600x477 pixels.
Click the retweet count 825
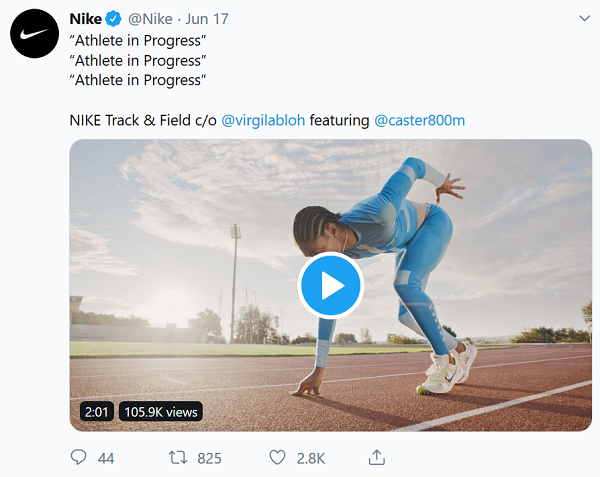[209, 458]
